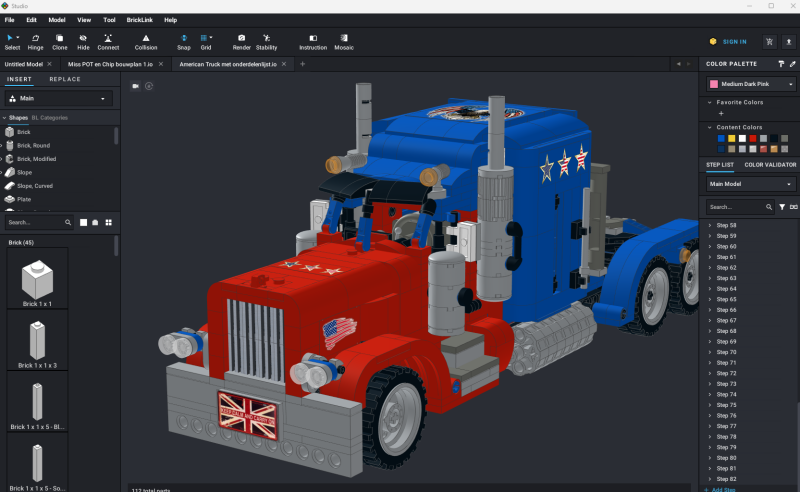Toggle the Hide tool
800x492 pixels.
[x=83, y=41]
